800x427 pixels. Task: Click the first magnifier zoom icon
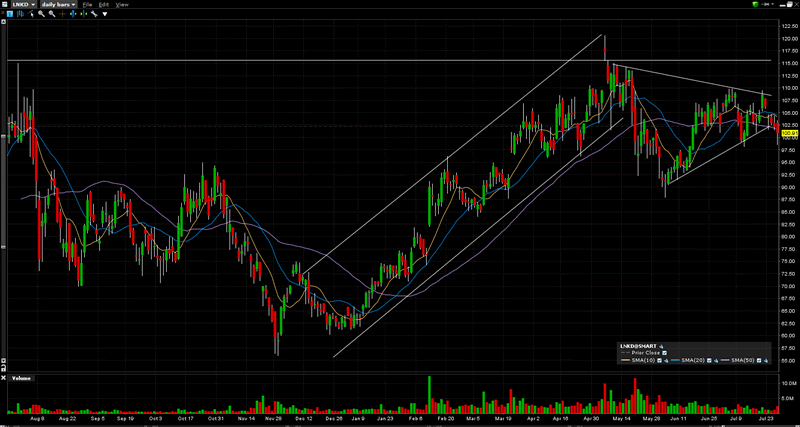point(41,14)
